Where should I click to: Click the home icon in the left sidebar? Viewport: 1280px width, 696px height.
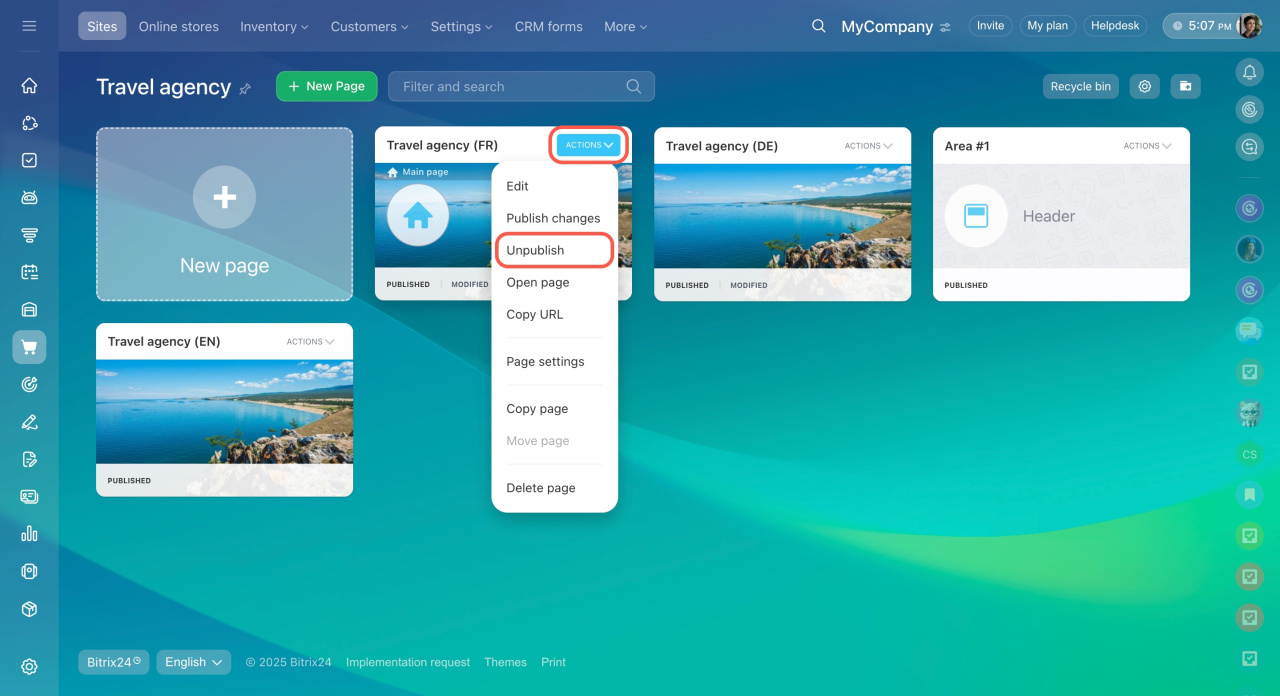tap(29, 86)
